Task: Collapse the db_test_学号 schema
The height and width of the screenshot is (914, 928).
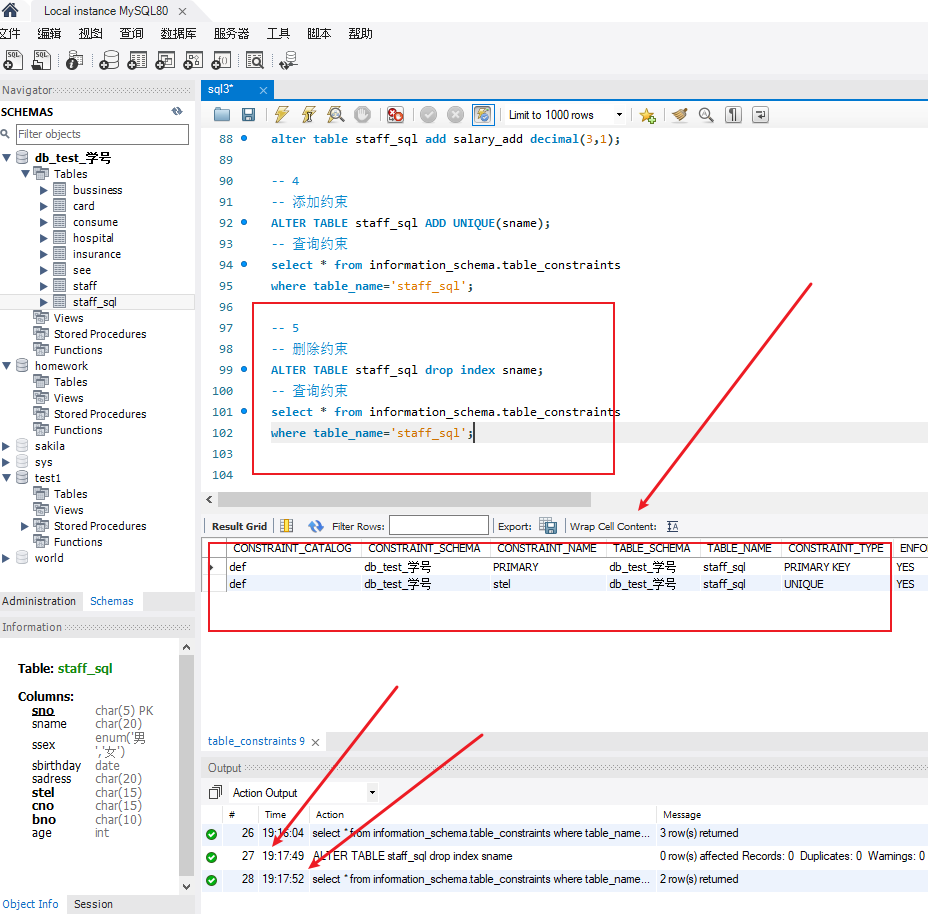Action: click(x=8, y=157)
